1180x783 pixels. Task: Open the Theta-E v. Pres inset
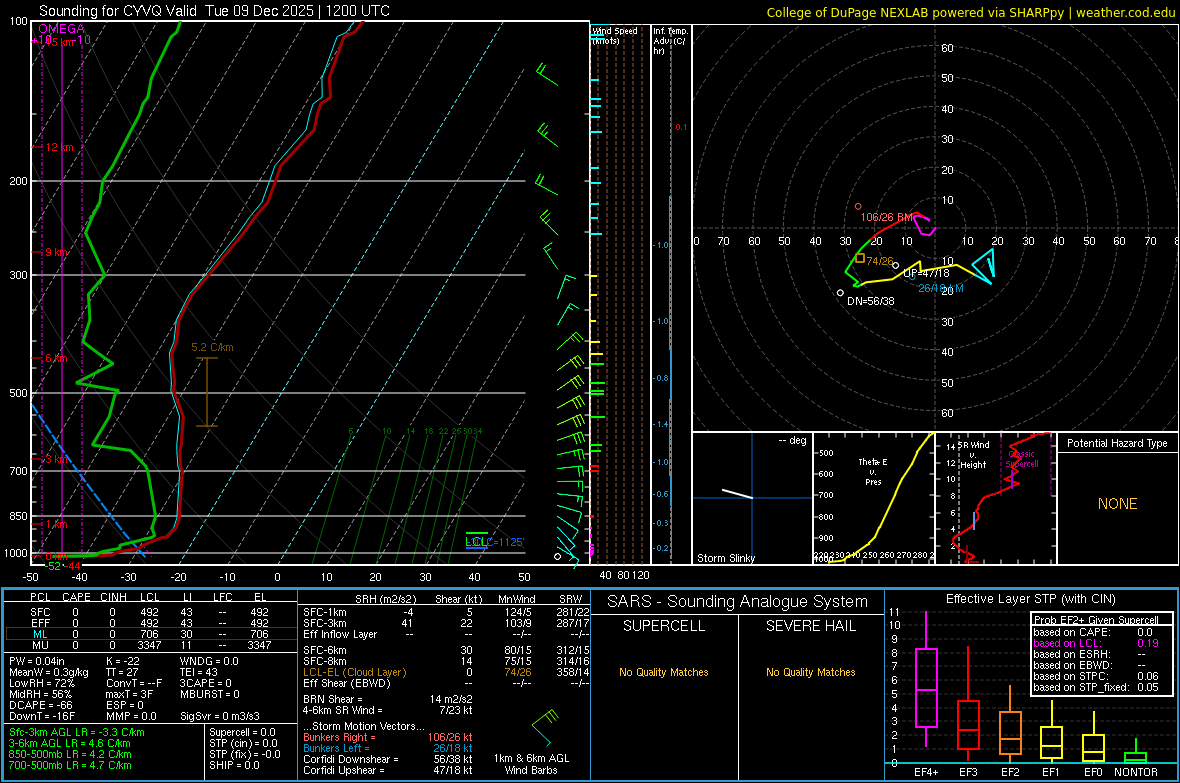874,498
